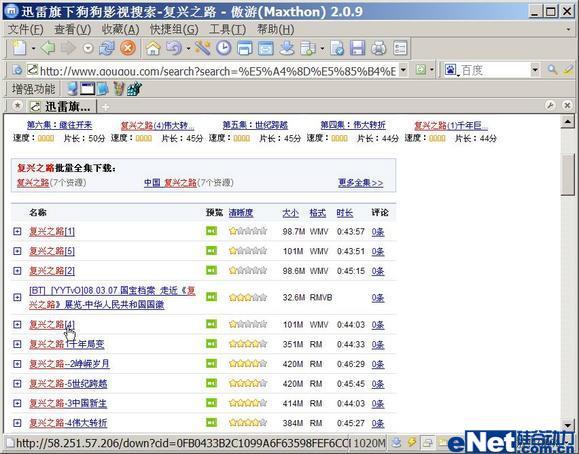The width and height of the screenshot is (579, 454).
Task: Open the history clock icon
Action: pyautogui.click(x=224, y=48)
